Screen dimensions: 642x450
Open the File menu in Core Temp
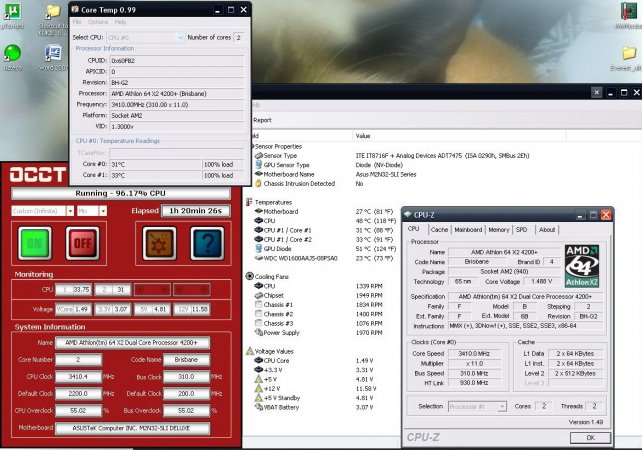click(x=77, y=22)
